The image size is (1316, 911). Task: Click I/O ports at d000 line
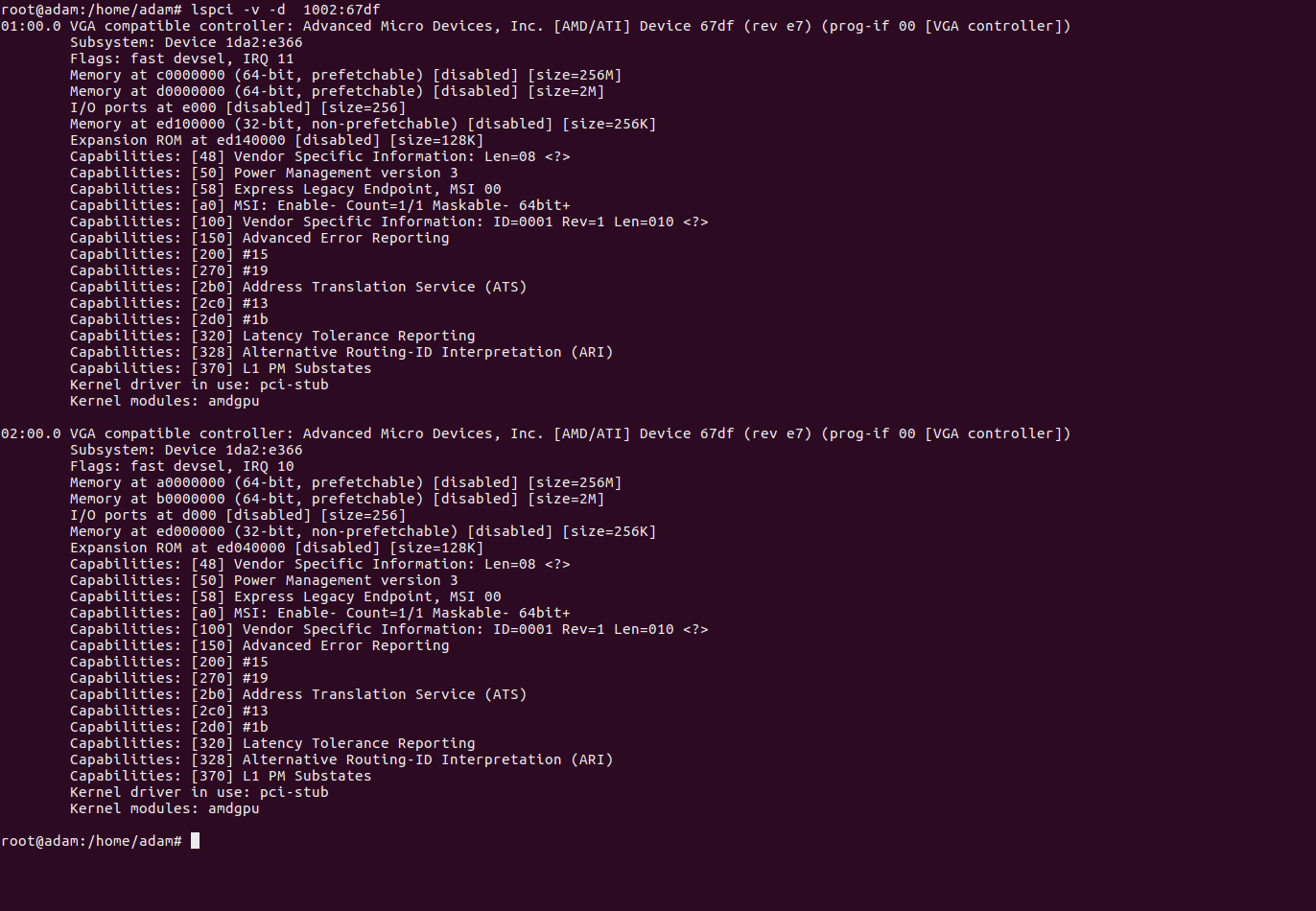coord(238,515)
